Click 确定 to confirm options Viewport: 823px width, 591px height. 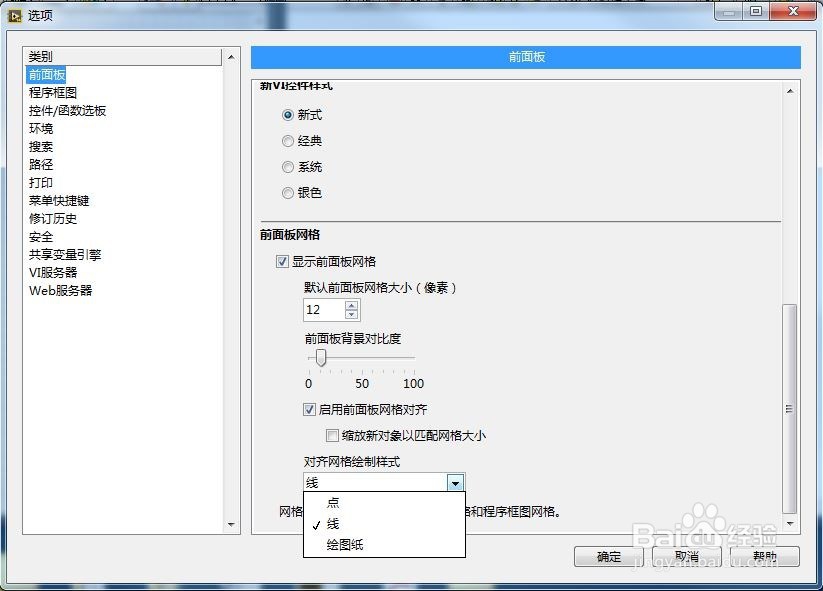point(609,556)
